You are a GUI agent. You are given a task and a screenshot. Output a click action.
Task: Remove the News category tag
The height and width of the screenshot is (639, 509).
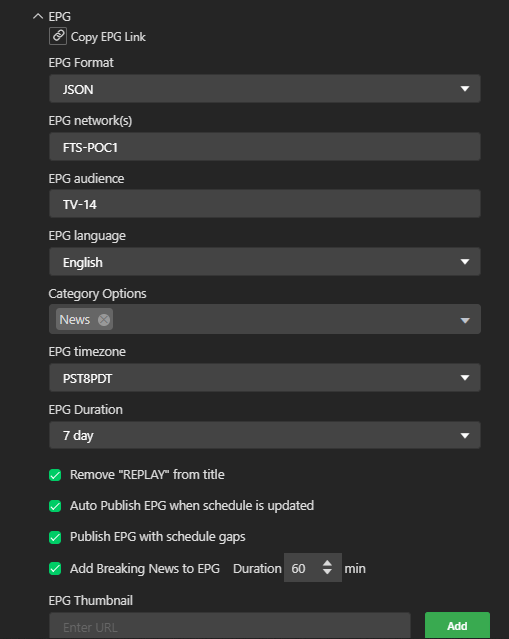pos(104,320)
